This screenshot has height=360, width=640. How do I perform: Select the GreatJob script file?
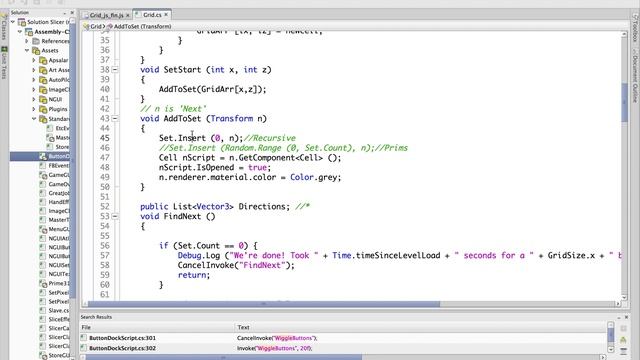click(x=55, y=193)
